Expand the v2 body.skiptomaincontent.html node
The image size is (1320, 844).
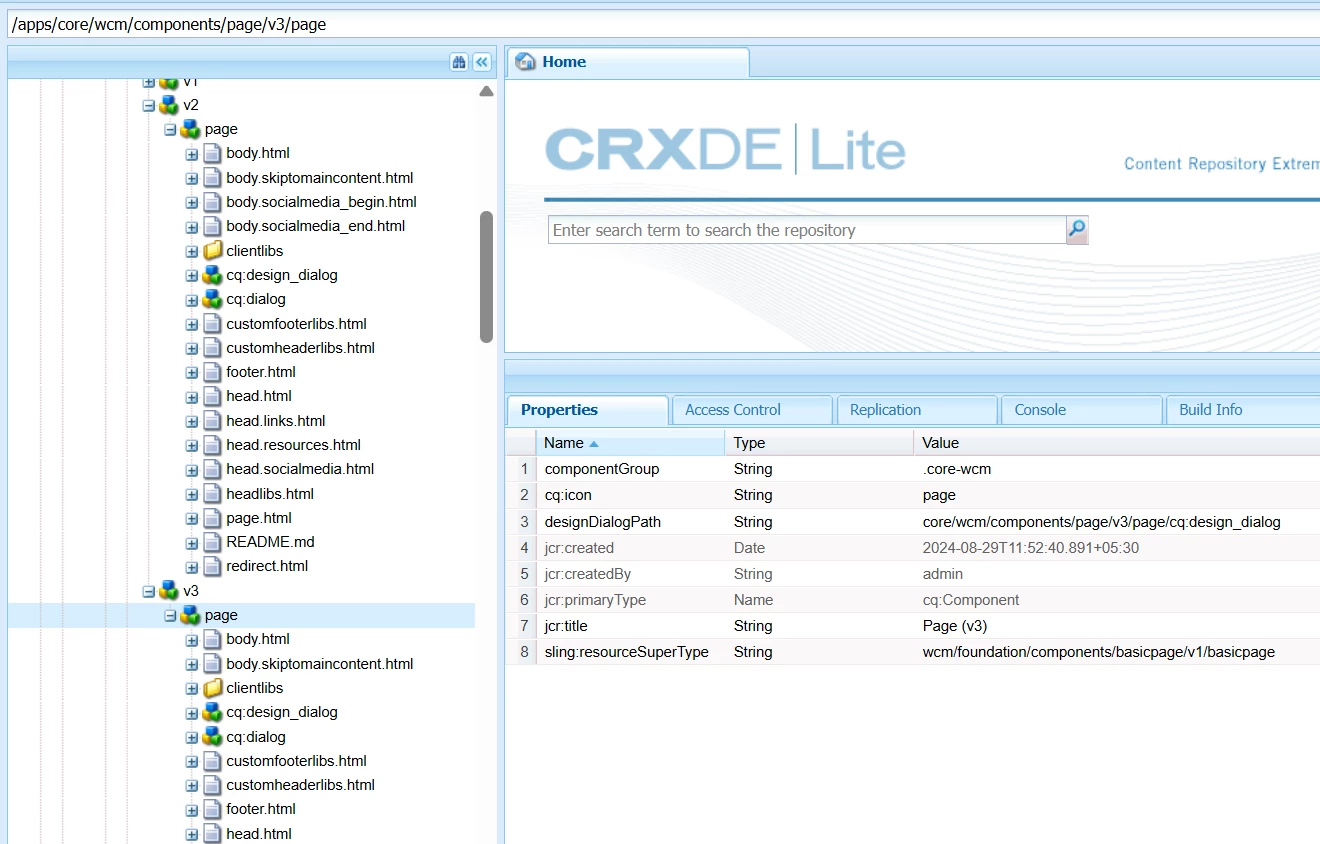(192, 178)
